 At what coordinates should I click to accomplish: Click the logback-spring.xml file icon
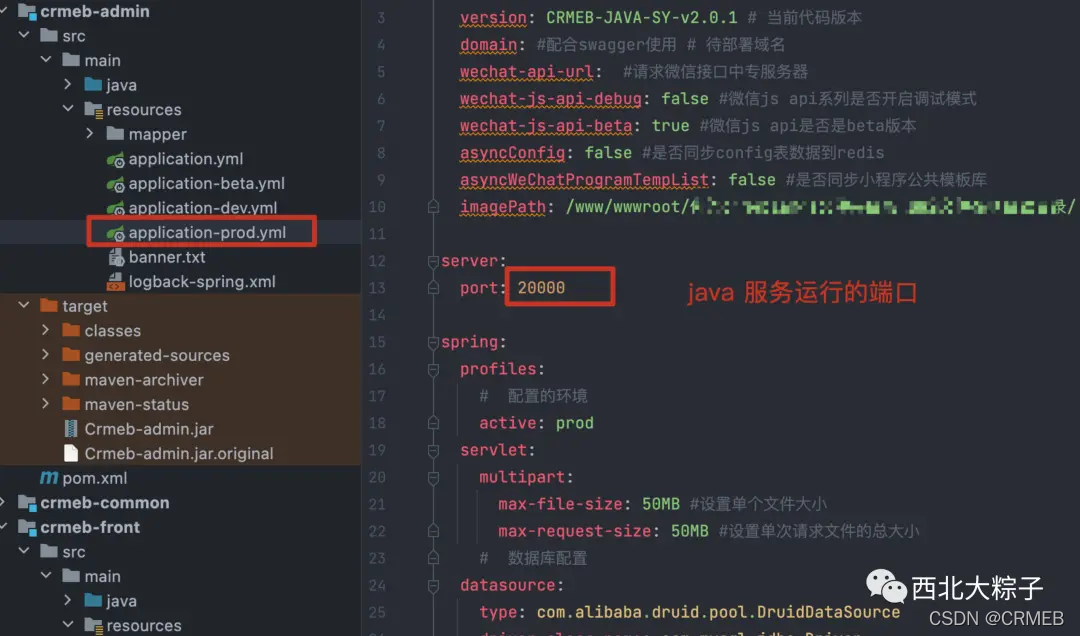click(x=115, y=282)
